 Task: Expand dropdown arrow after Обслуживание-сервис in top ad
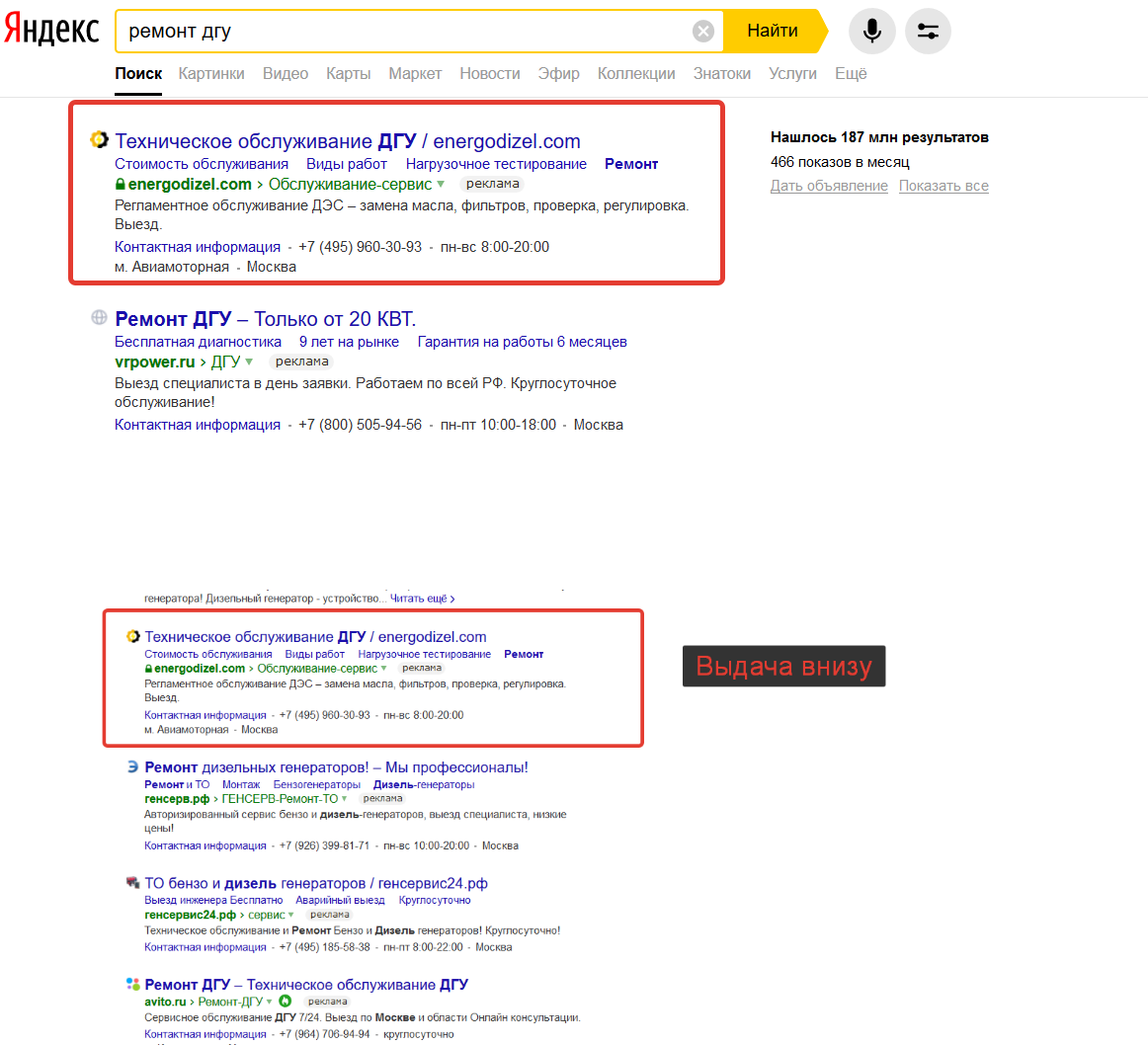point(441,185)
